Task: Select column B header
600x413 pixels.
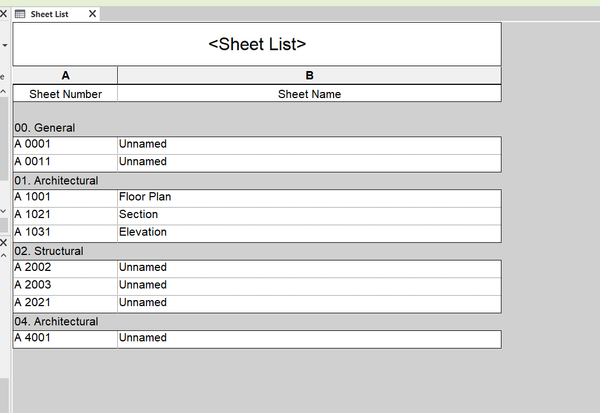Action: pyautogui.click(x=309, y=75)
